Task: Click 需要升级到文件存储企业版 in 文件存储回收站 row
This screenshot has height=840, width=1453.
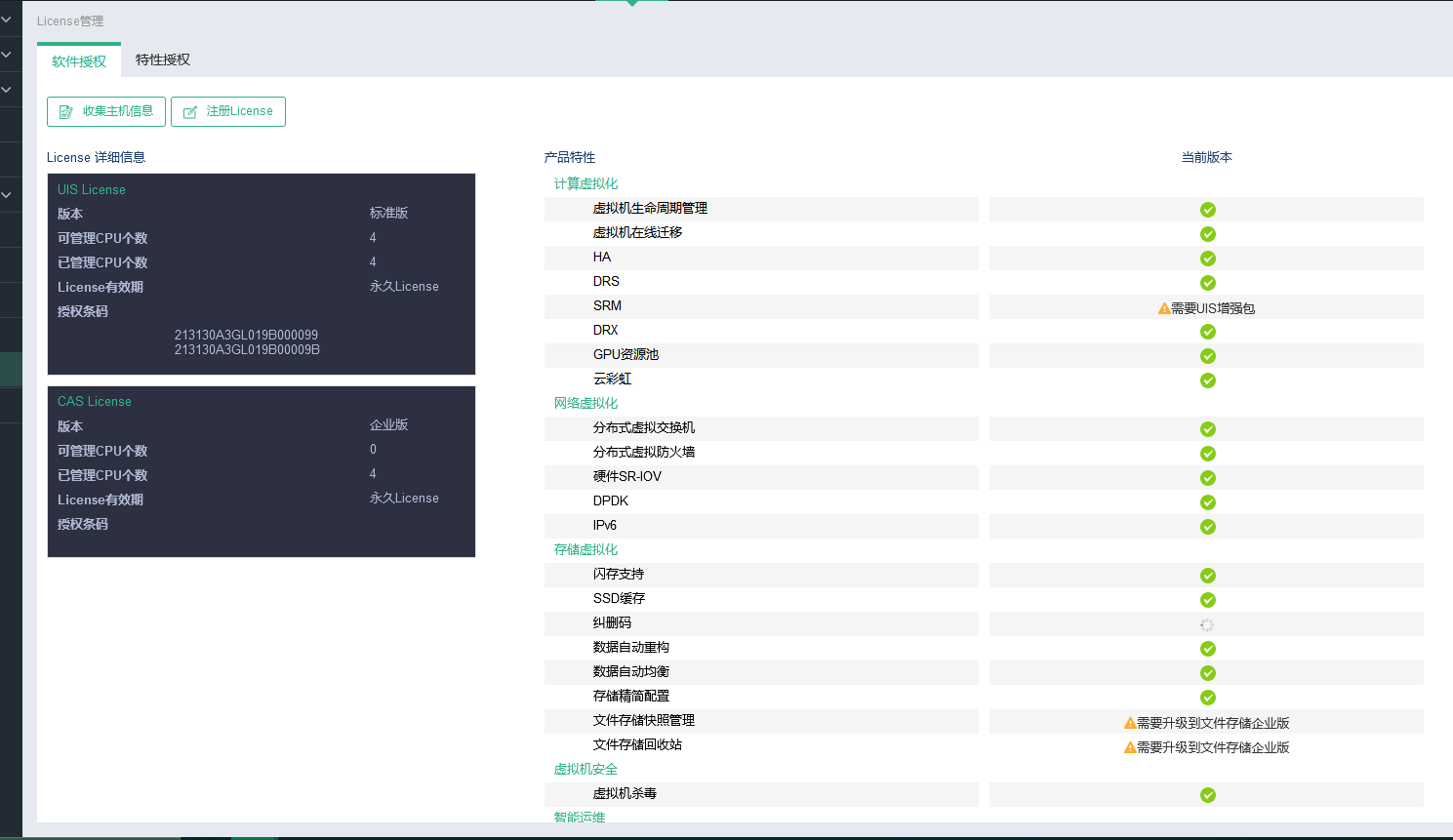Action: pos(1213,747)
